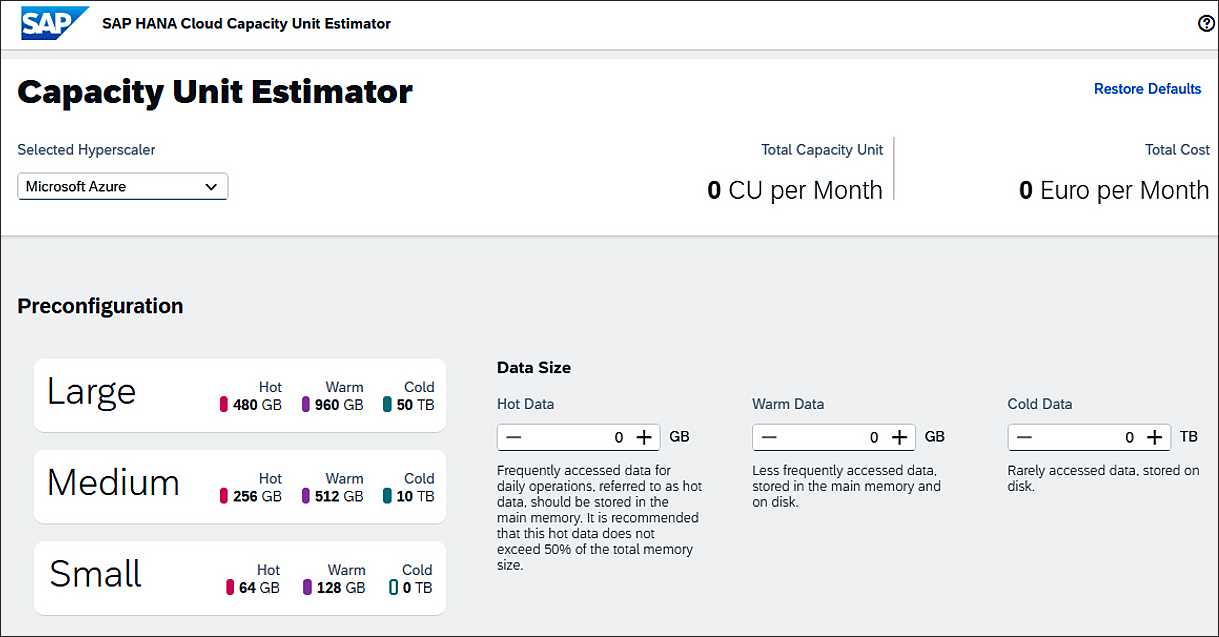Image resolution: width=1219 pixels, height=637 pixels.
Task: Click SAP HANA Cloud Capacity Unit Estimator title
Action: click(247, 23)
